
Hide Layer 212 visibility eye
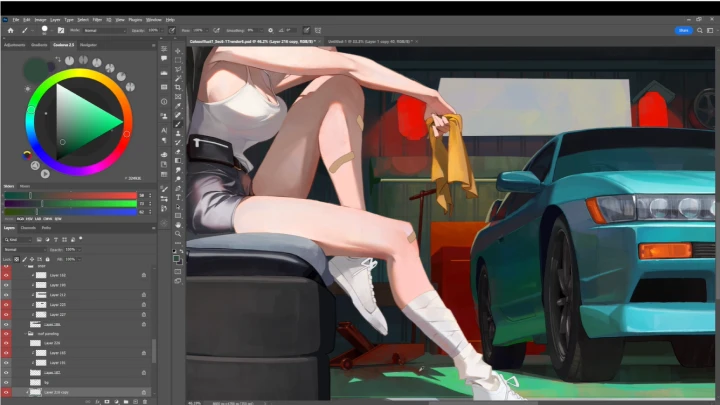pyautogui.click(x=6, y=295)
